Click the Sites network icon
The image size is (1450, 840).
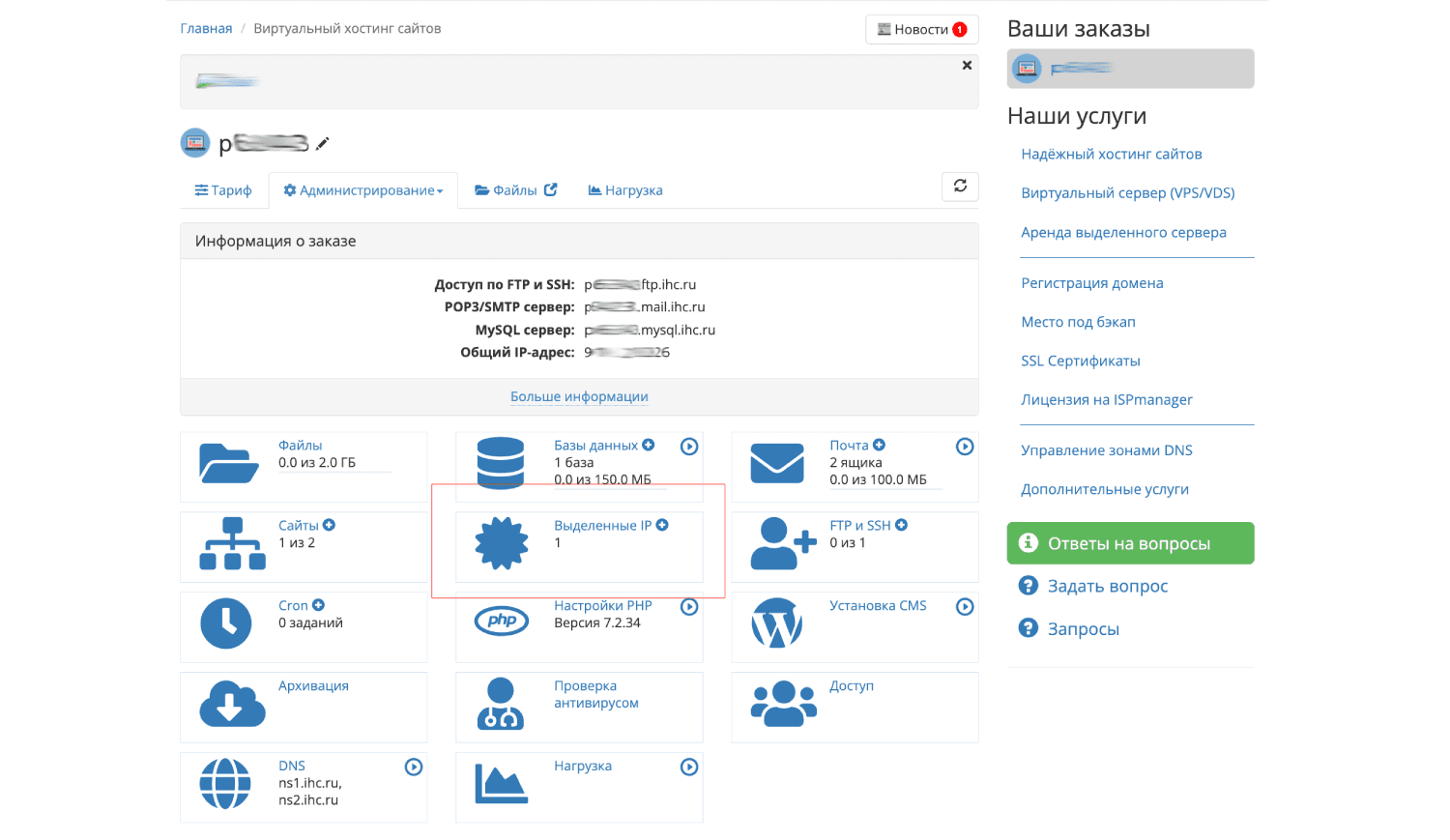[x=232, y=543]
